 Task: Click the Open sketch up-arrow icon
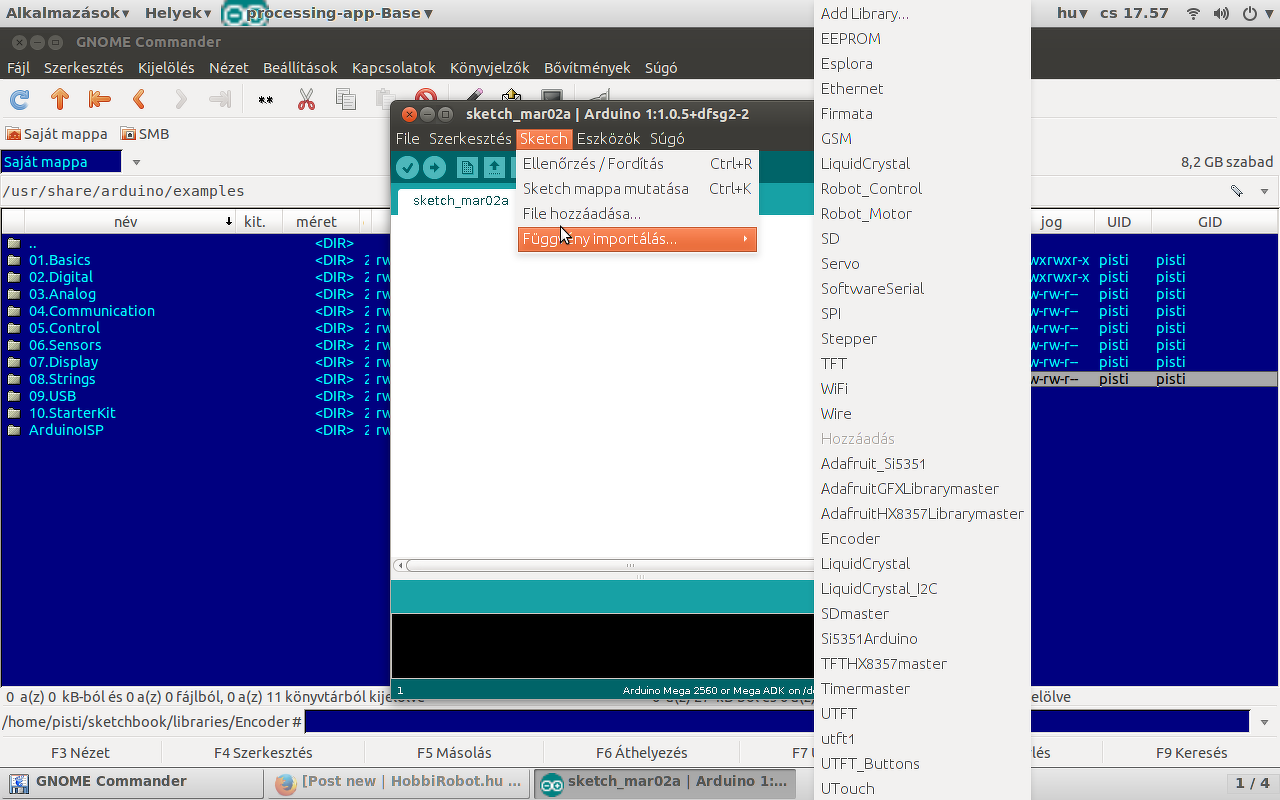pyautogui.click(x=494, y=167)
